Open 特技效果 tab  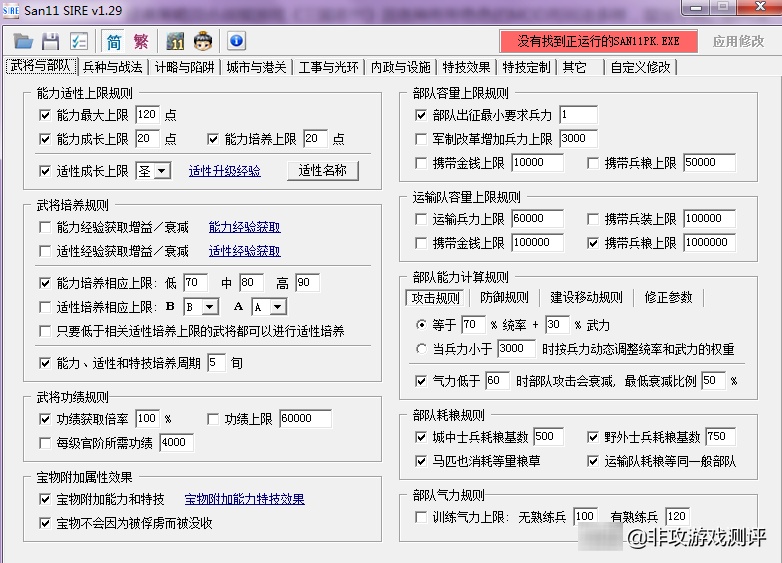[466, 67]
